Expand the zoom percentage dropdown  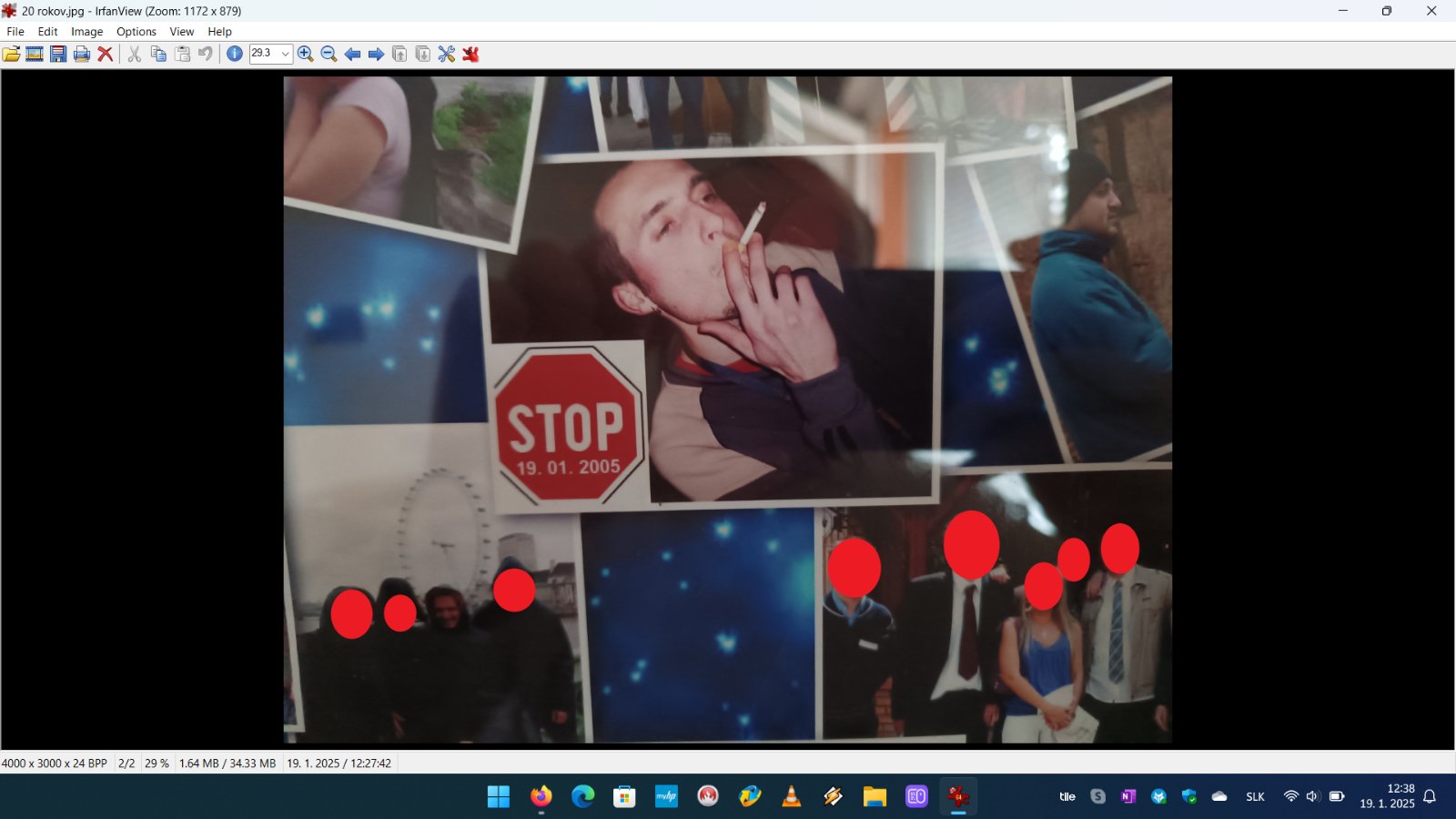pyautogui.click(x=285, y=54)
